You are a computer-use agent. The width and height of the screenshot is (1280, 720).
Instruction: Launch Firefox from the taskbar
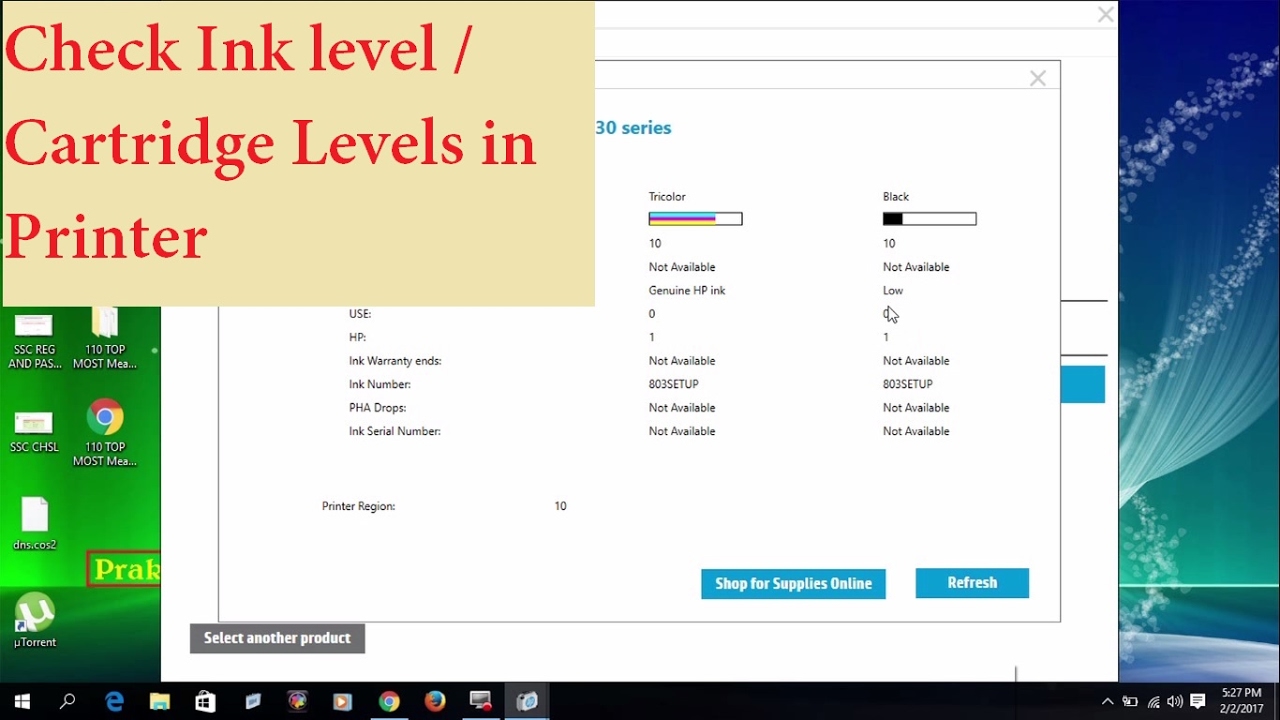pyautogui.click(x=434, y=702)
